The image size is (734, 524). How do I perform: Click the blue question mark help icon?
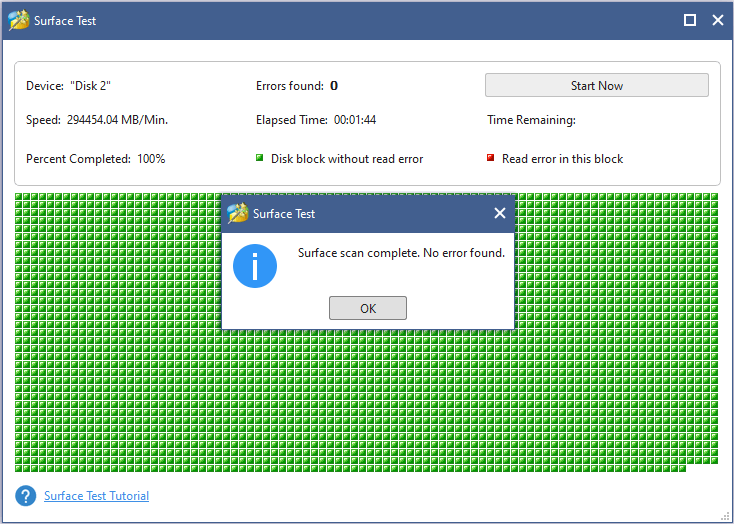[x=26, y=496]
